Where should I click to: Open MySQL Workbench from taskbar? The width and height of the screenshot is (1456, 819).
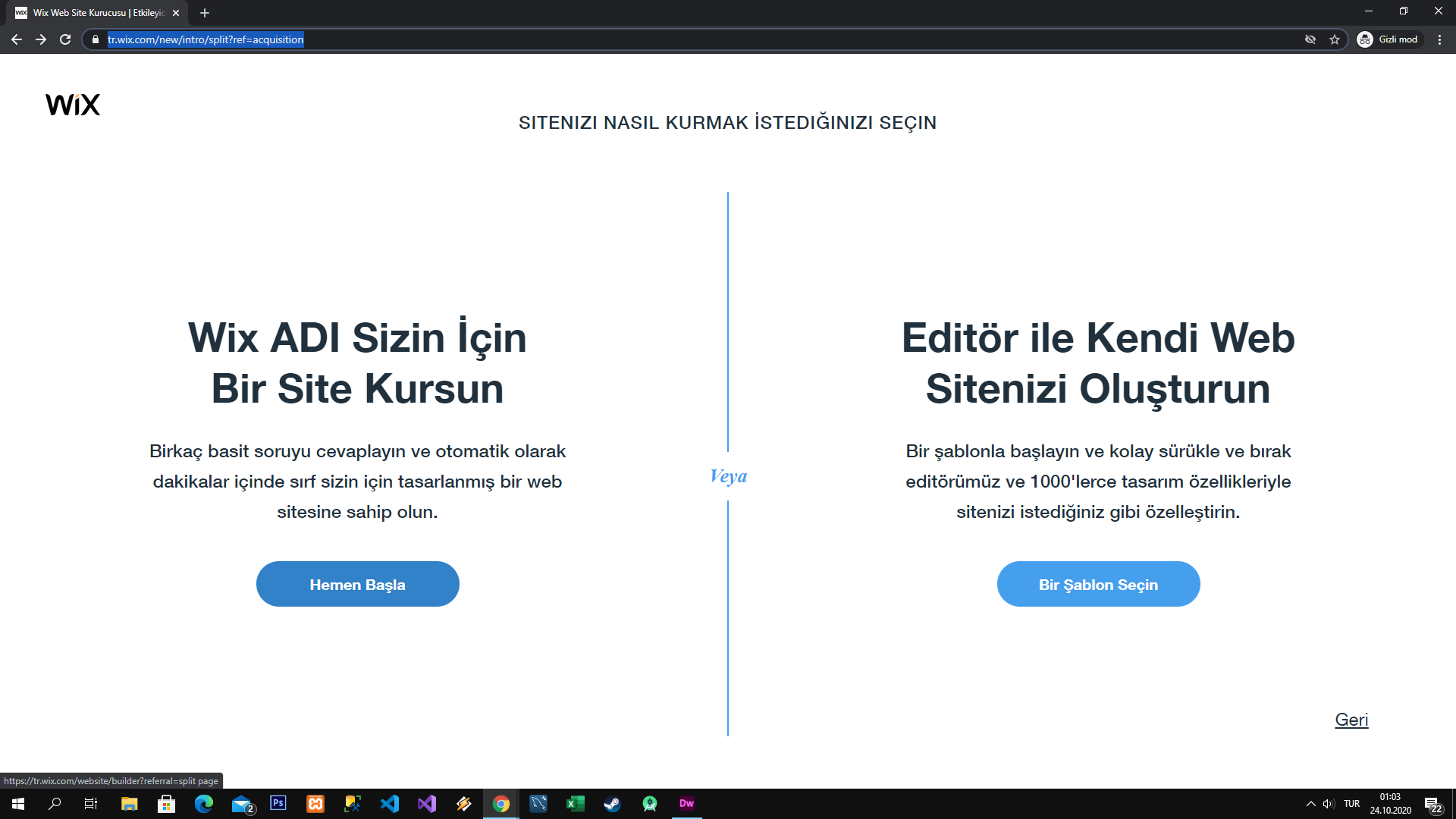(x=538, y=804)
